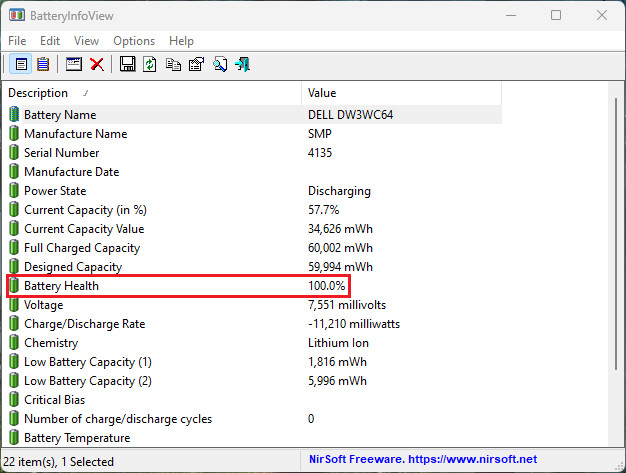Select the Charge/Discharge Rate row
Viewport: 626px width, 473px height.
[x=254, y=324]
